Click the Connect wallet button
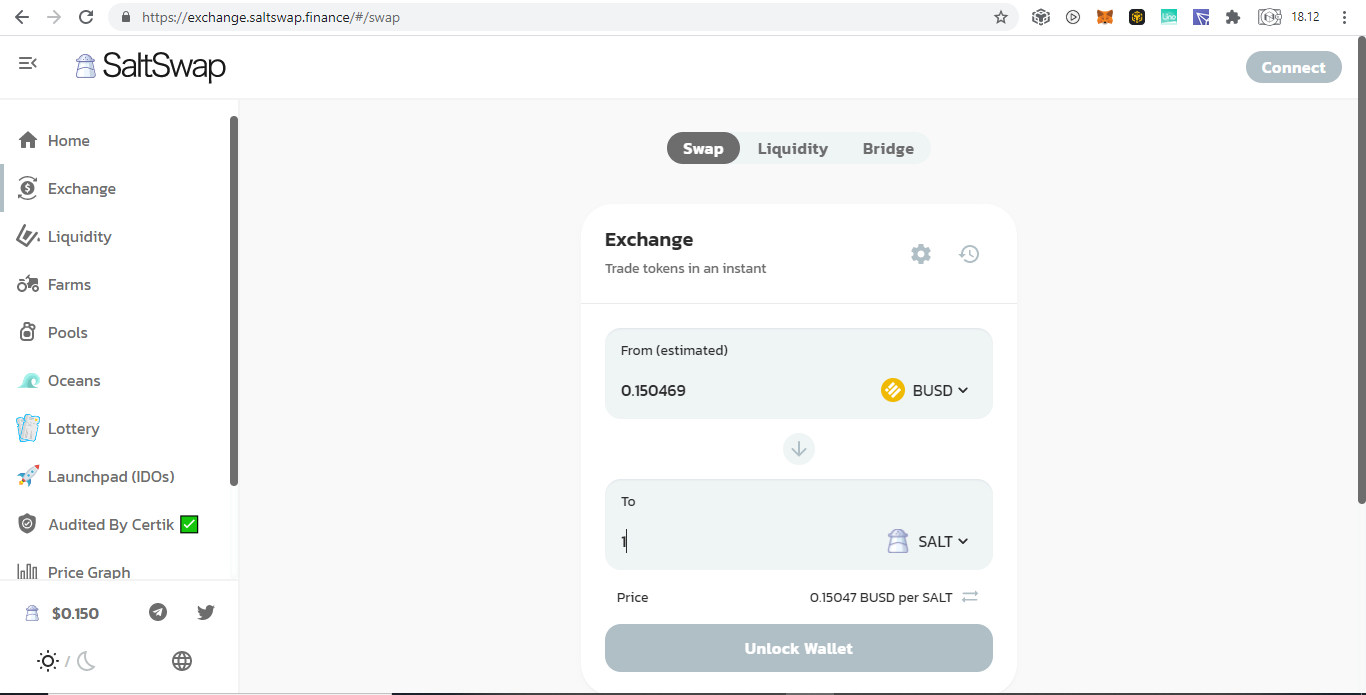 [1293, 67]
